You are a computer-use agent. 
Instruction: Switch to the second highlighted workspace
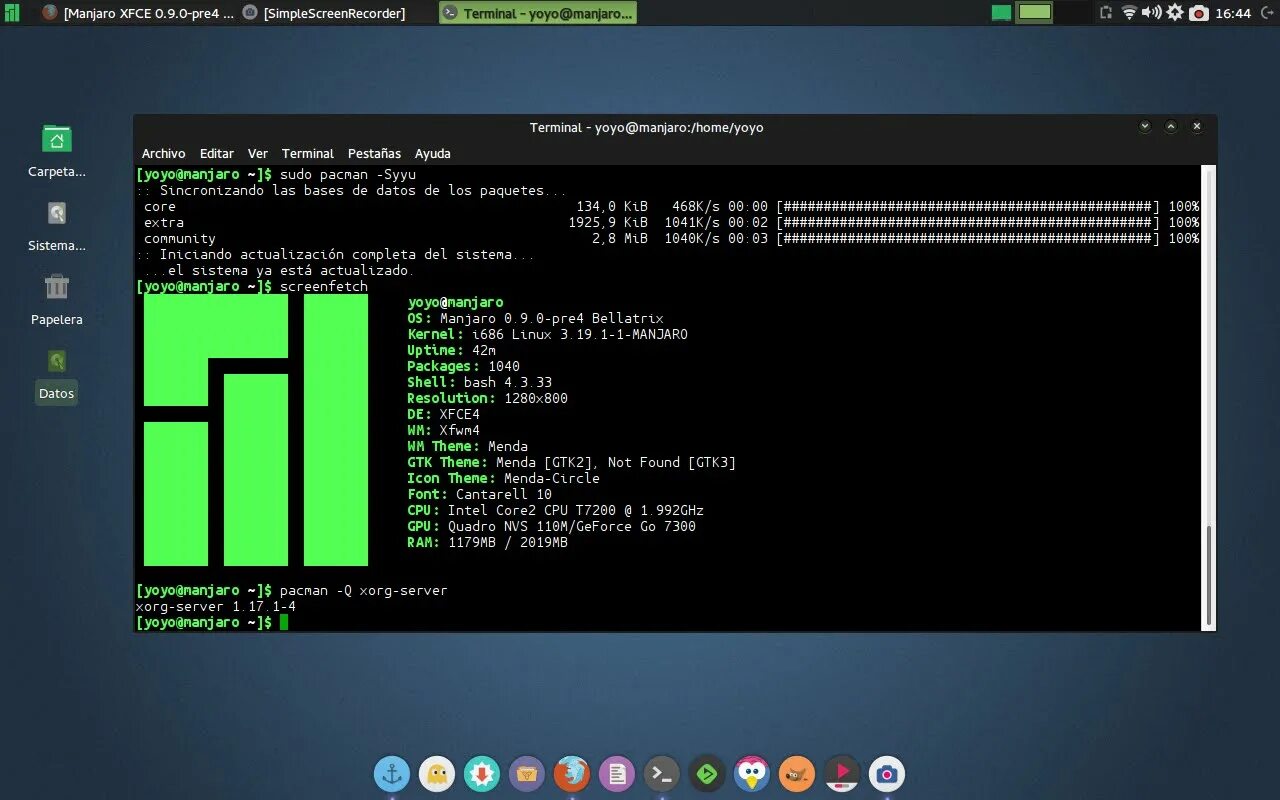1036,13
